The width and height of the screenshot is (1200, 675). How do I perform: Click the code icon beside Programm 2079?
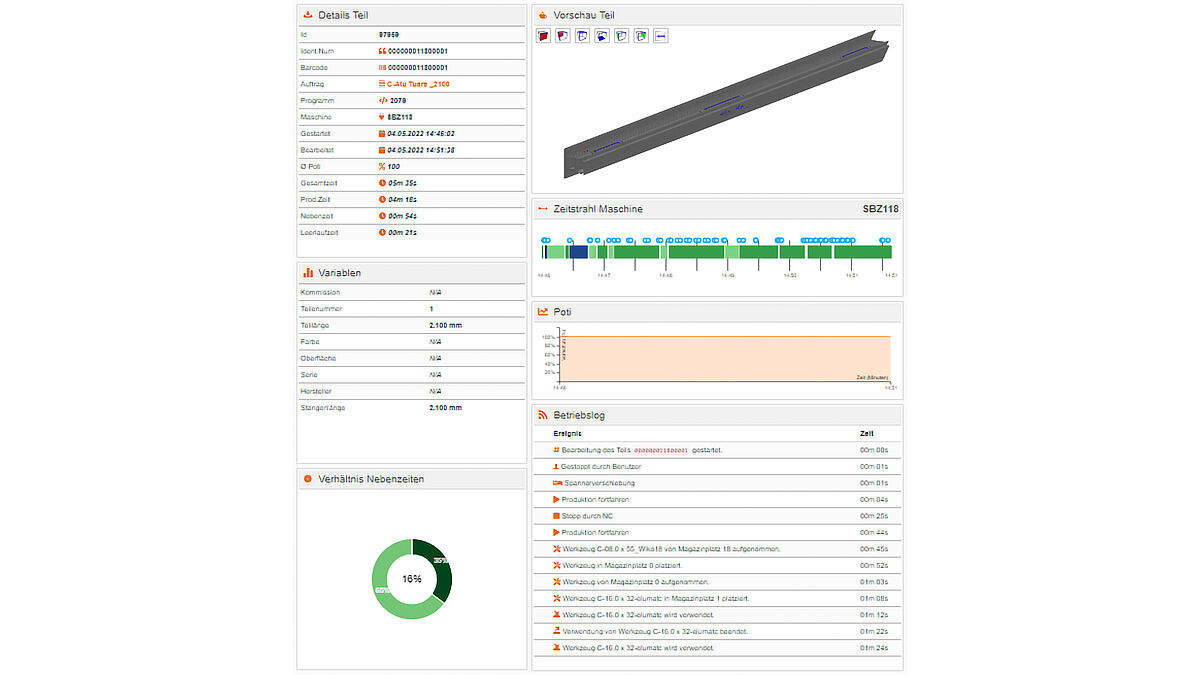pos(382,100)
